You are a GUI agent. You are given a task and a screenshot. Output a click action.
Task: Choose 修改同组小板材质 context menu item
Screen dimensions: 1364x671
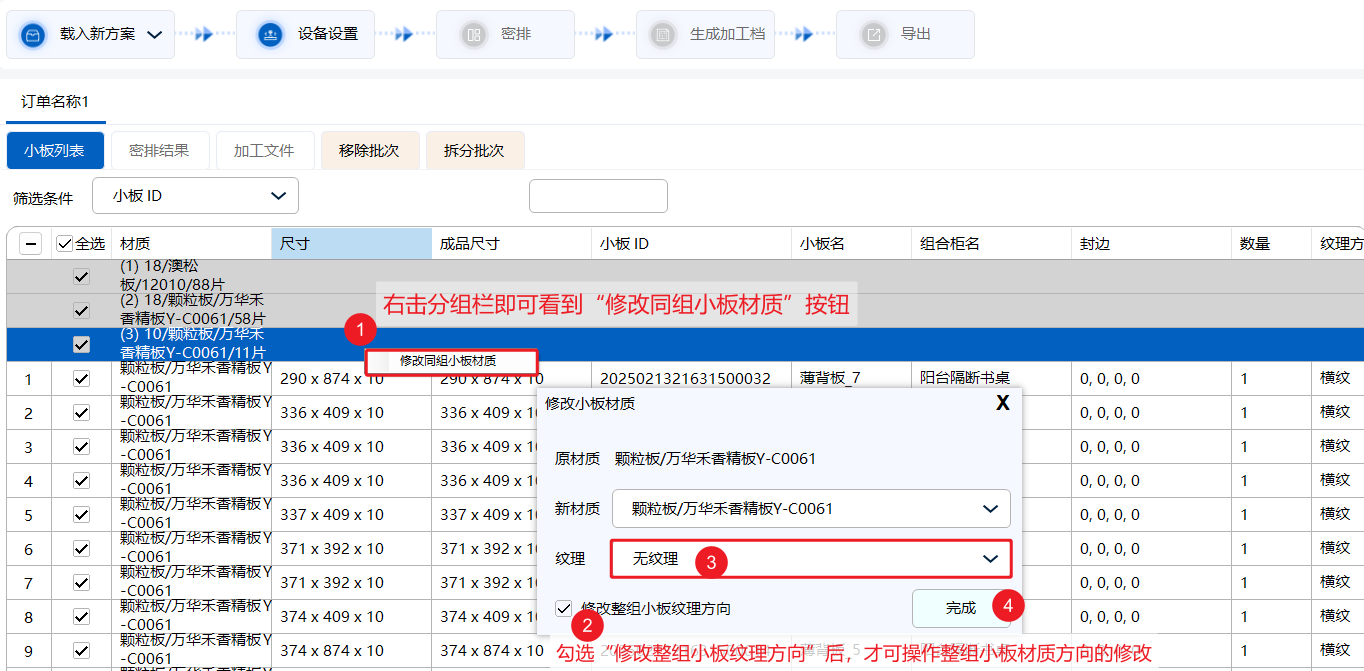(x=448, y=361)
